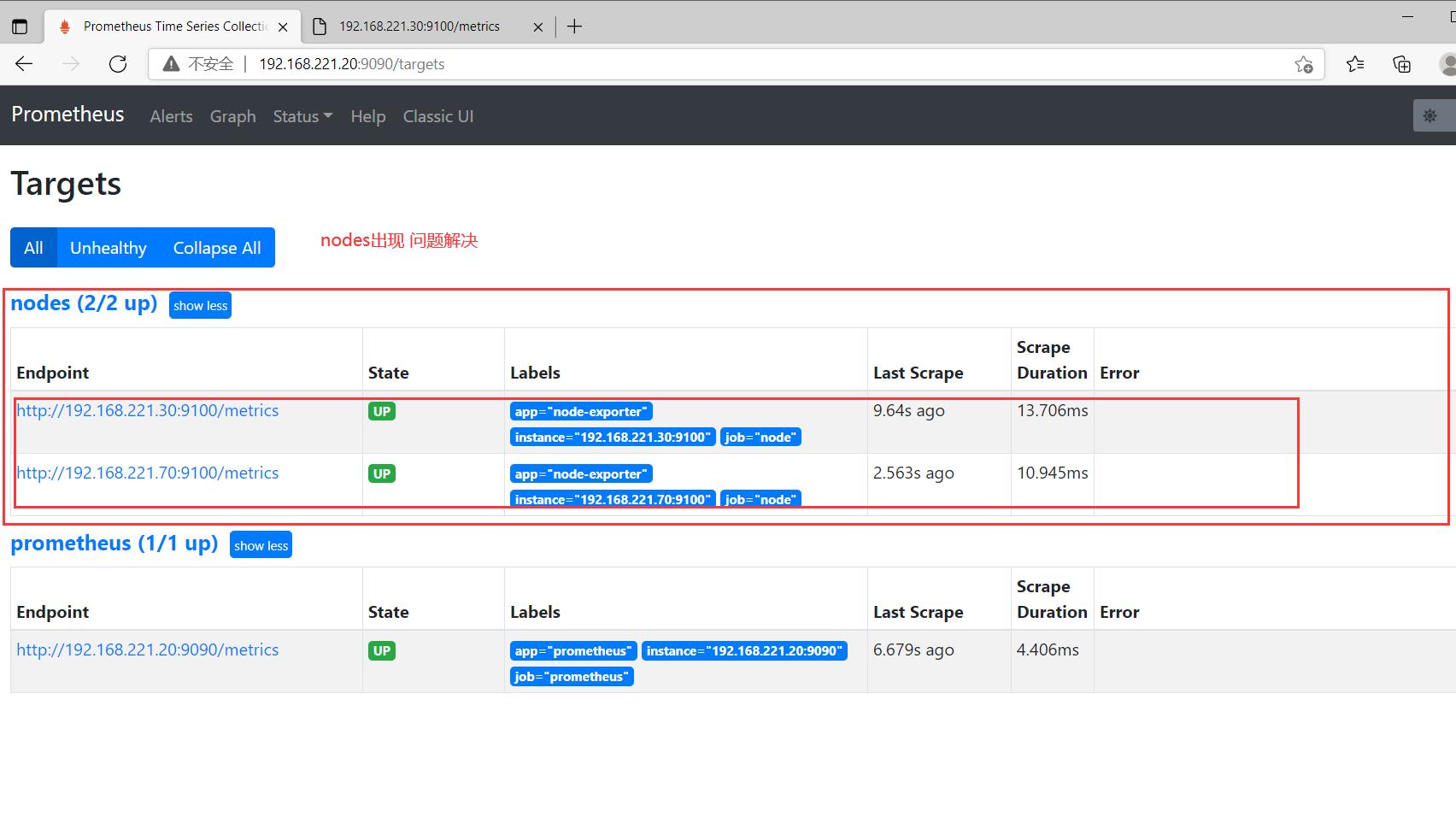Open a new tab with plus icon
This screenshot has height=817, width=1456.
coord(574,26)
